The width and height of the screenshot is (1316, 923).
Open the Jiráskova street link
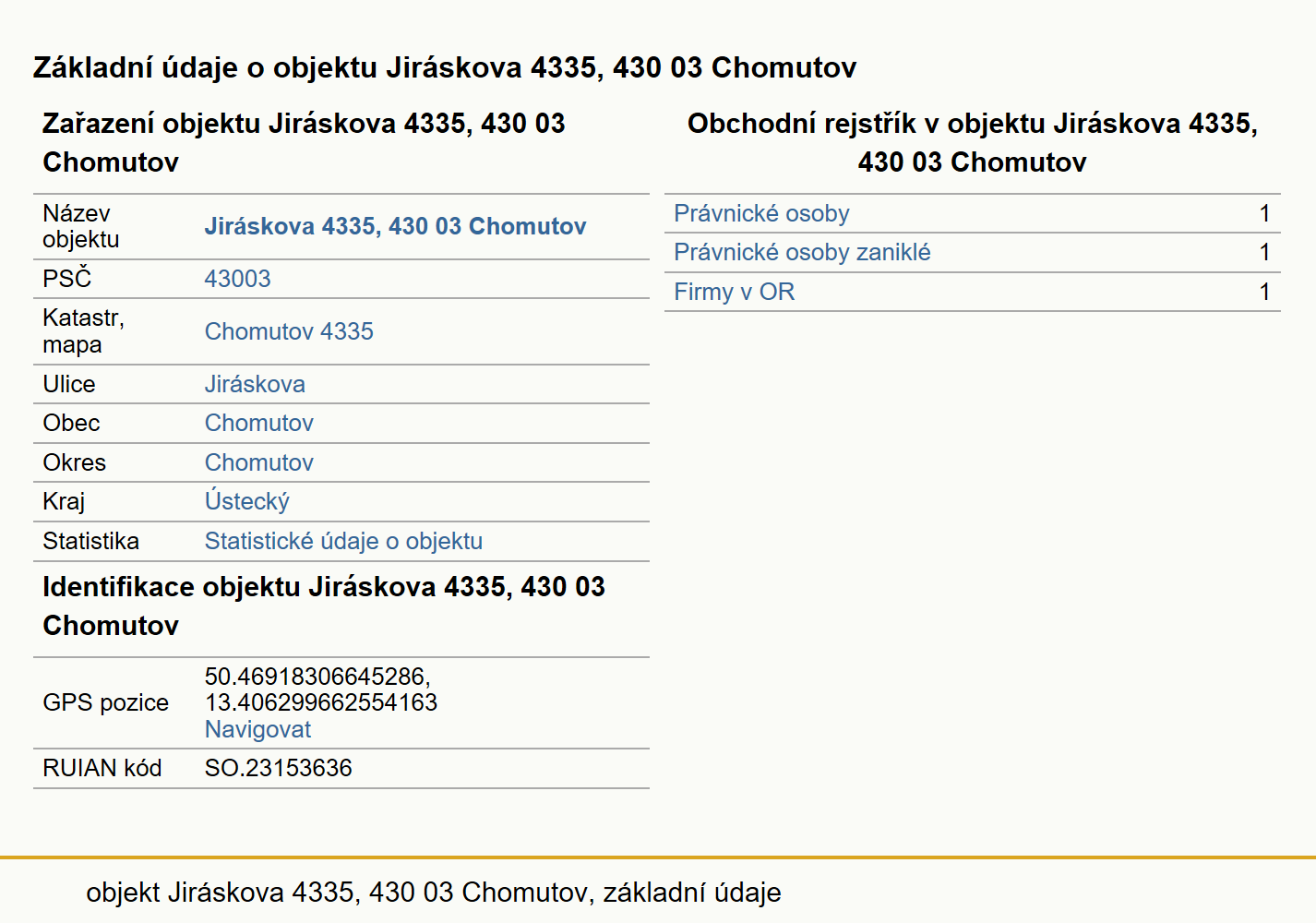(255, 384)
